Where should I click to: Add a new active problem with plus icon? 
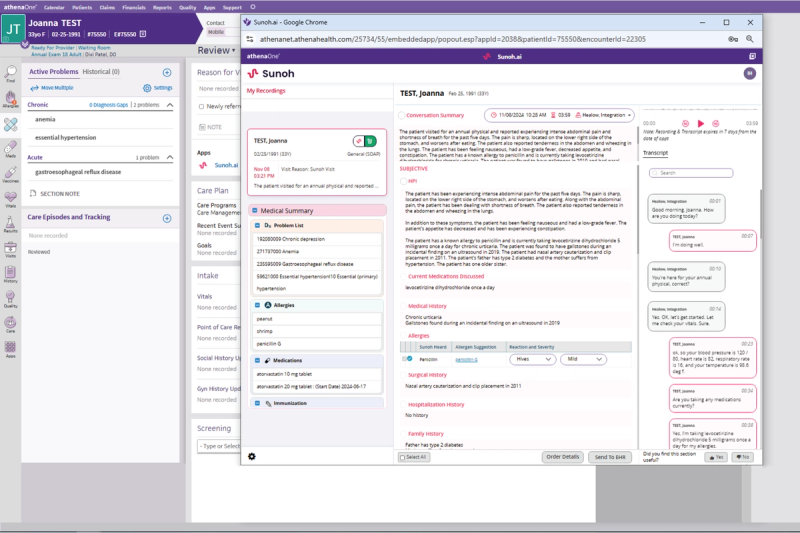(167, 72)
